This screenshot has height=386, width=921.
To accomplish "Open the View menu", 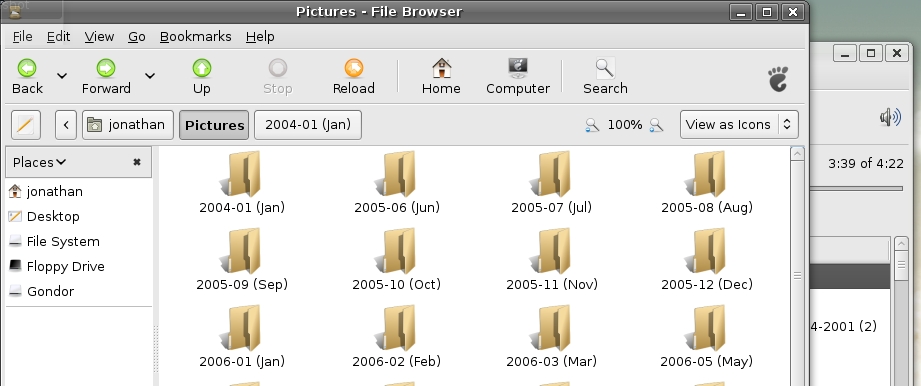I will click(x=99, y=37).
